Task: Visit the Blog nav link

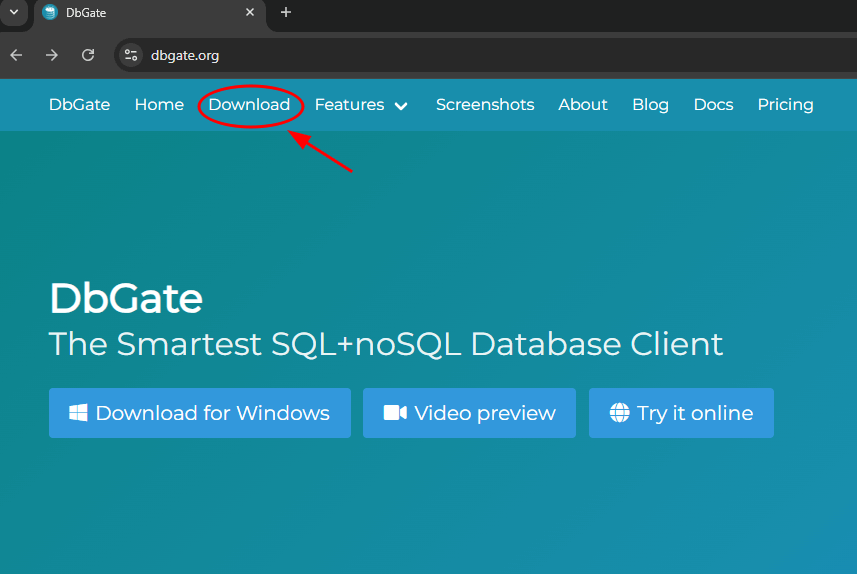Action: (x=650, y=104)
